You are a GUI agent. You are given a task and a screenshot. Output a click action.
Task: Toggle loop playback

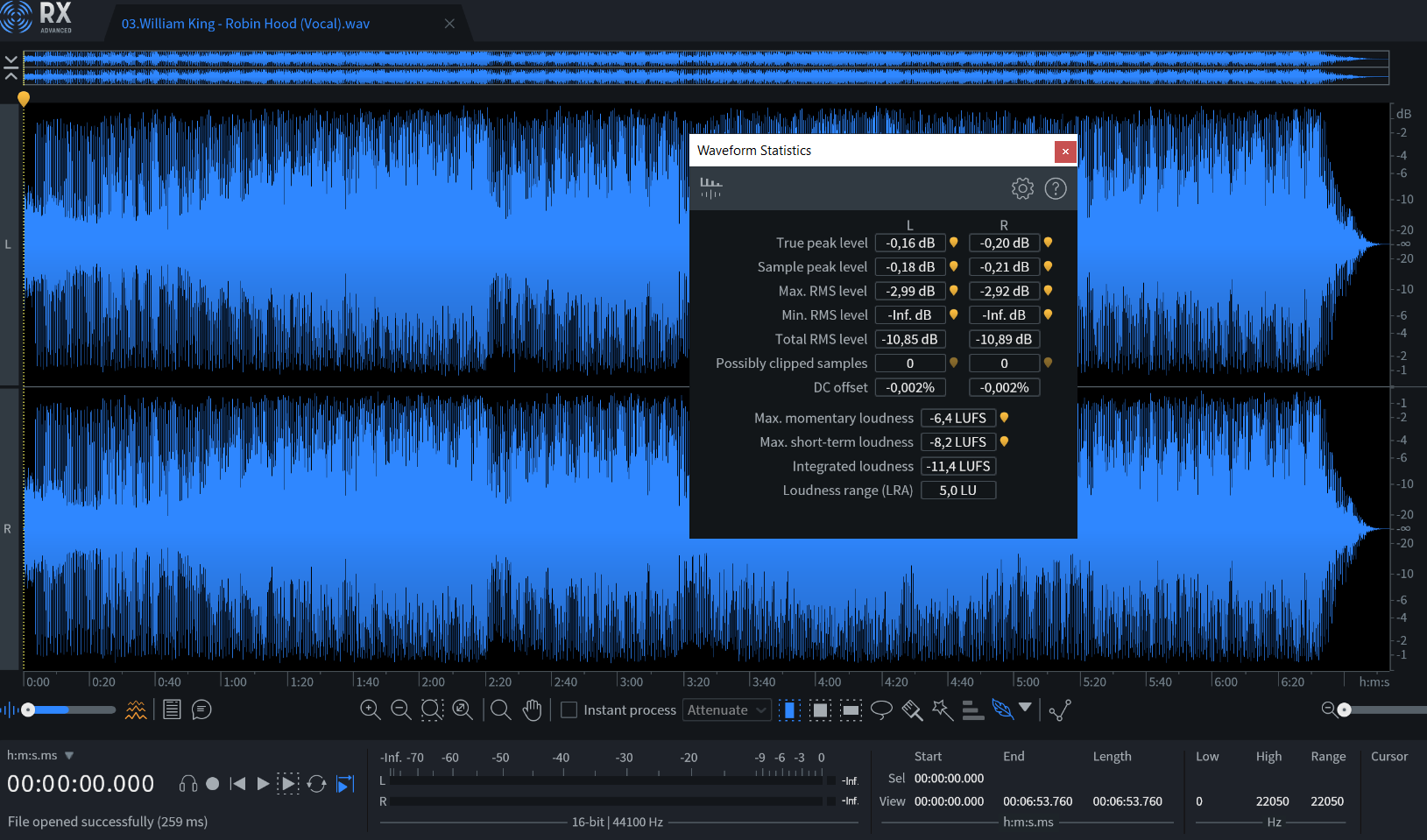(x=317, y=784)
